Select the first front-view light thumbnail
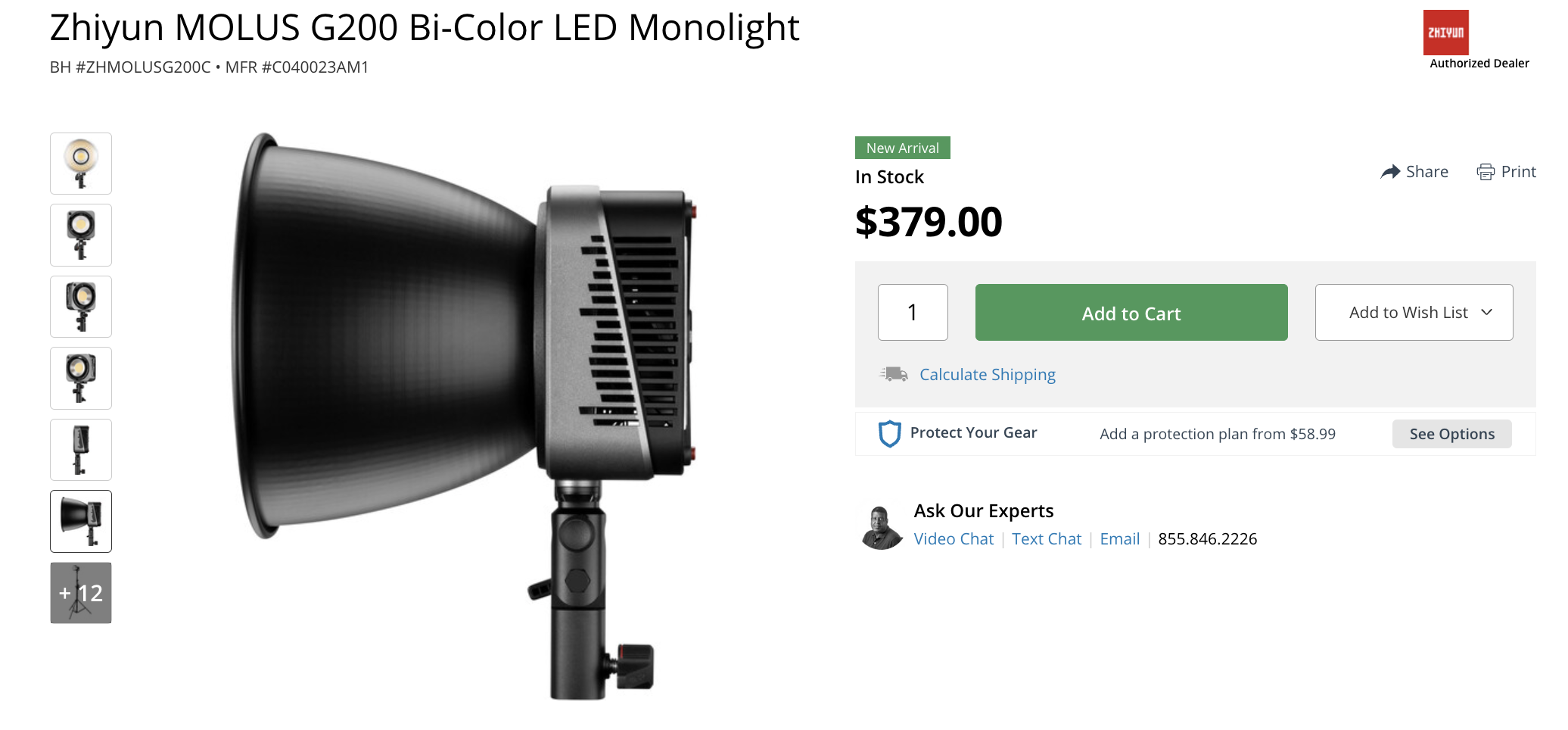 click(x=81, y=164)
